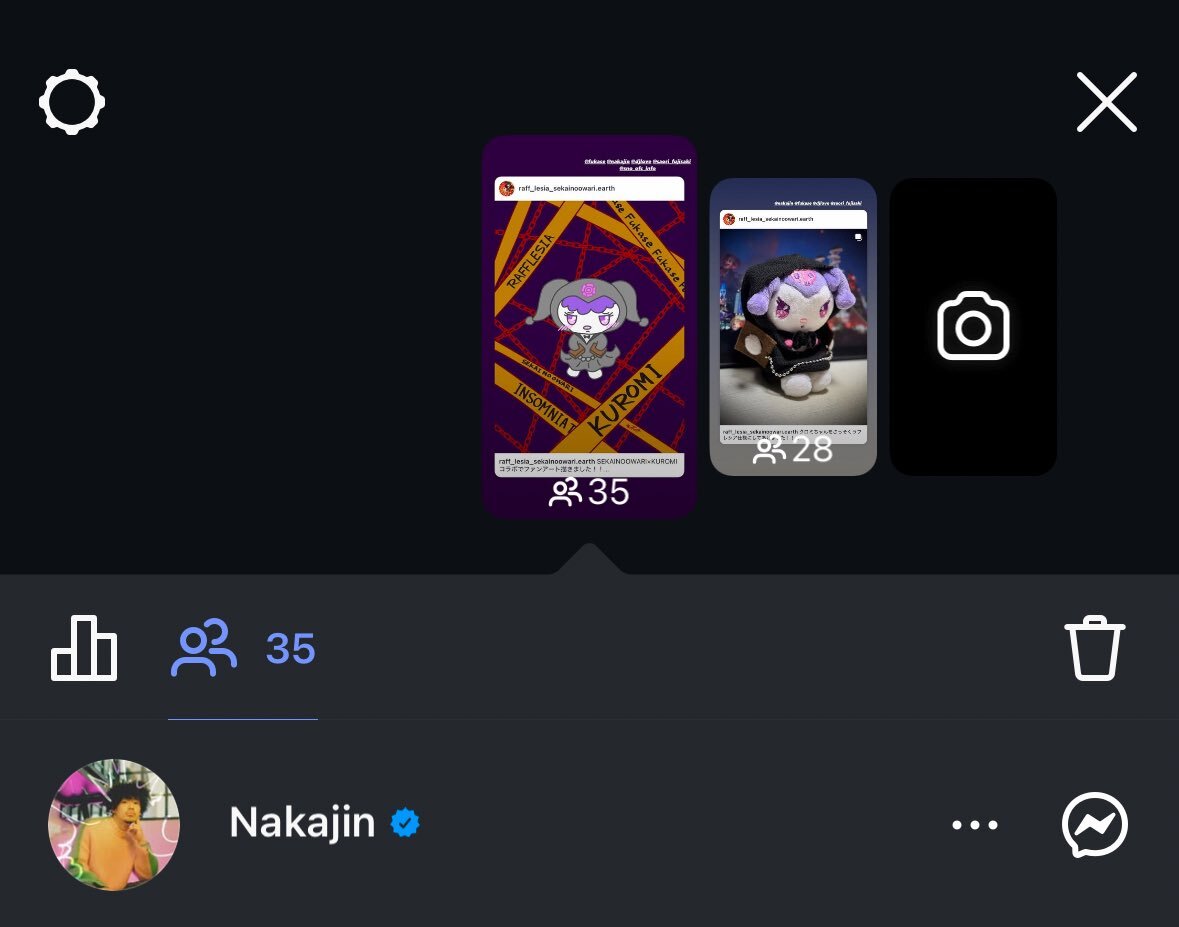Open story settings gear icon
The height and width of the screenshot is (927, 1179).
(x=72, y=102)
